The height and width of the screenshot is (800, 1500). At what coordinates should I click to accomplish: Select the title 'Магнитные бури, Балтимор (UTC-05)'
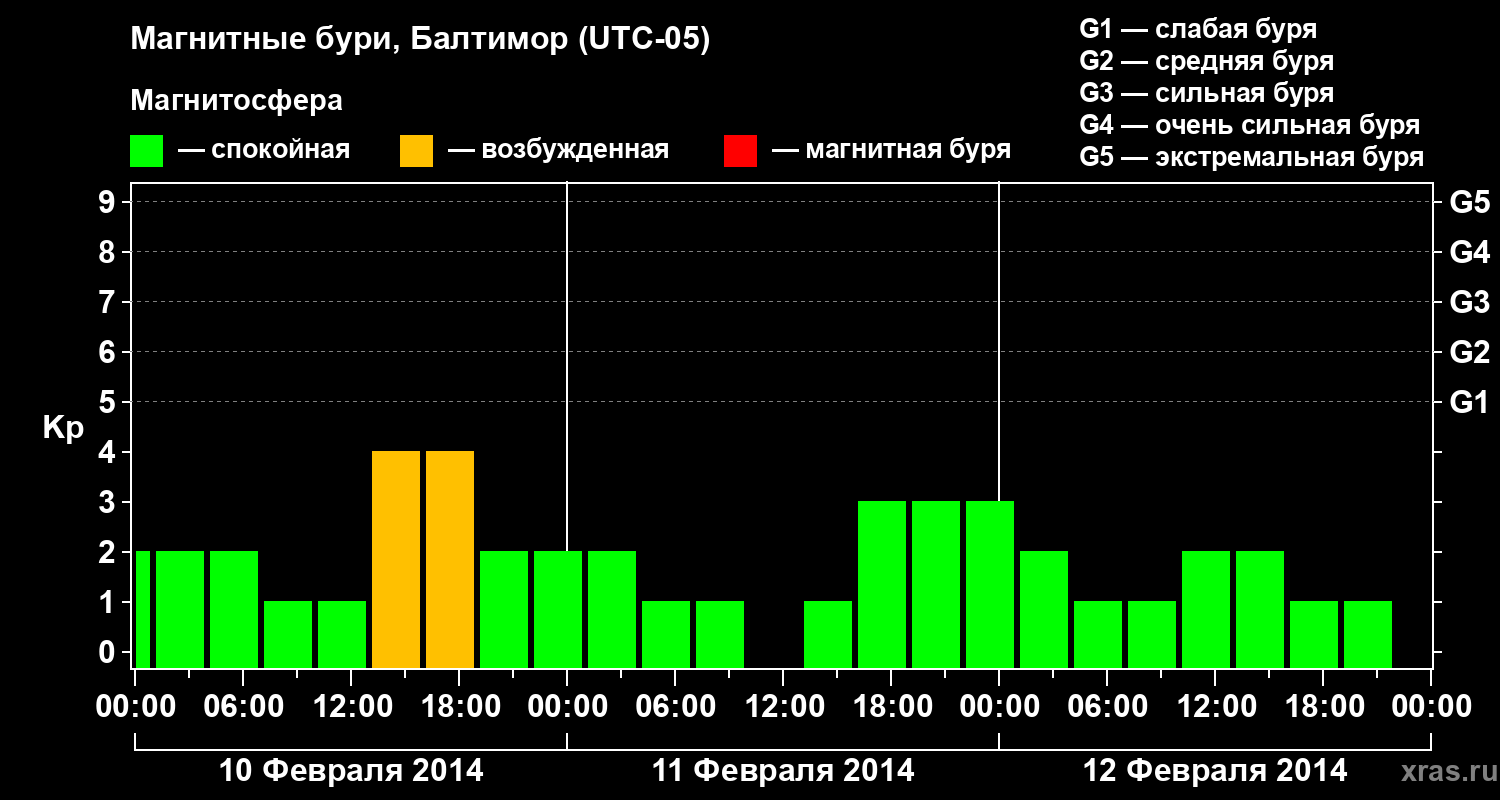(420, 41)
